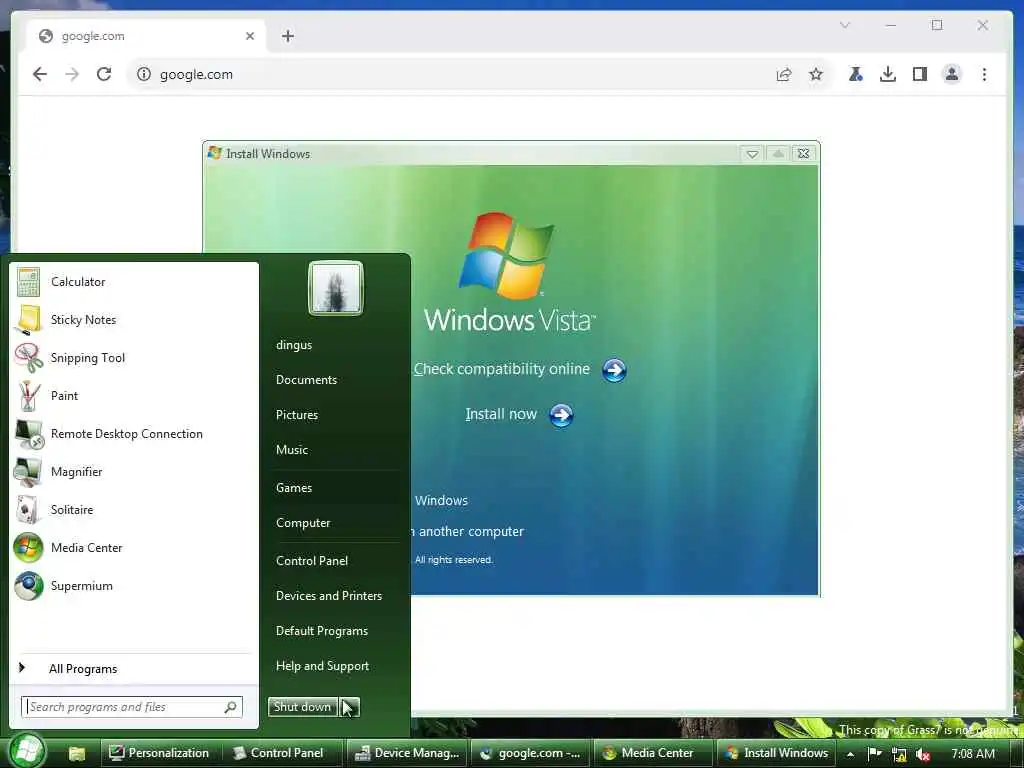
Task: Open Pictures from Start menu
Action: click(297, 415)
